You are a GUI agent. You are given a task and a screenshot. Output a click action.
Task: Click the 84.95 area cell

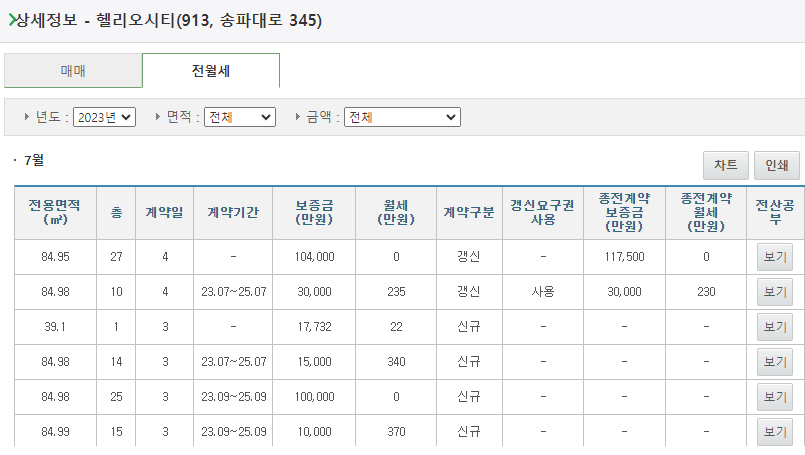(55, 257)
